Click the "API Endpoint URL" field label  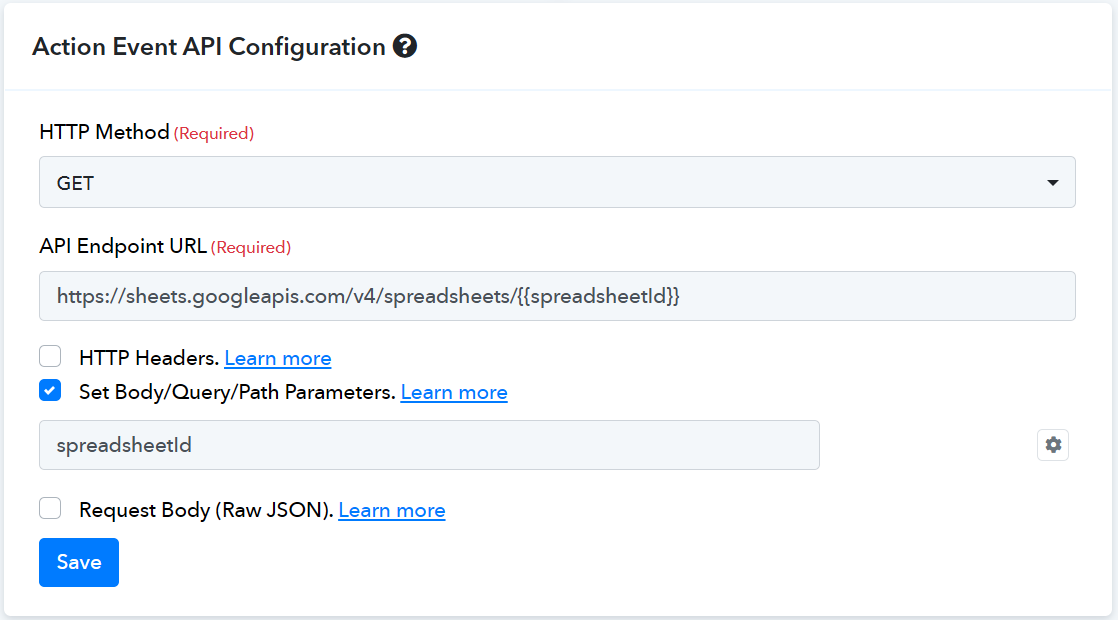tap(123, 246)
